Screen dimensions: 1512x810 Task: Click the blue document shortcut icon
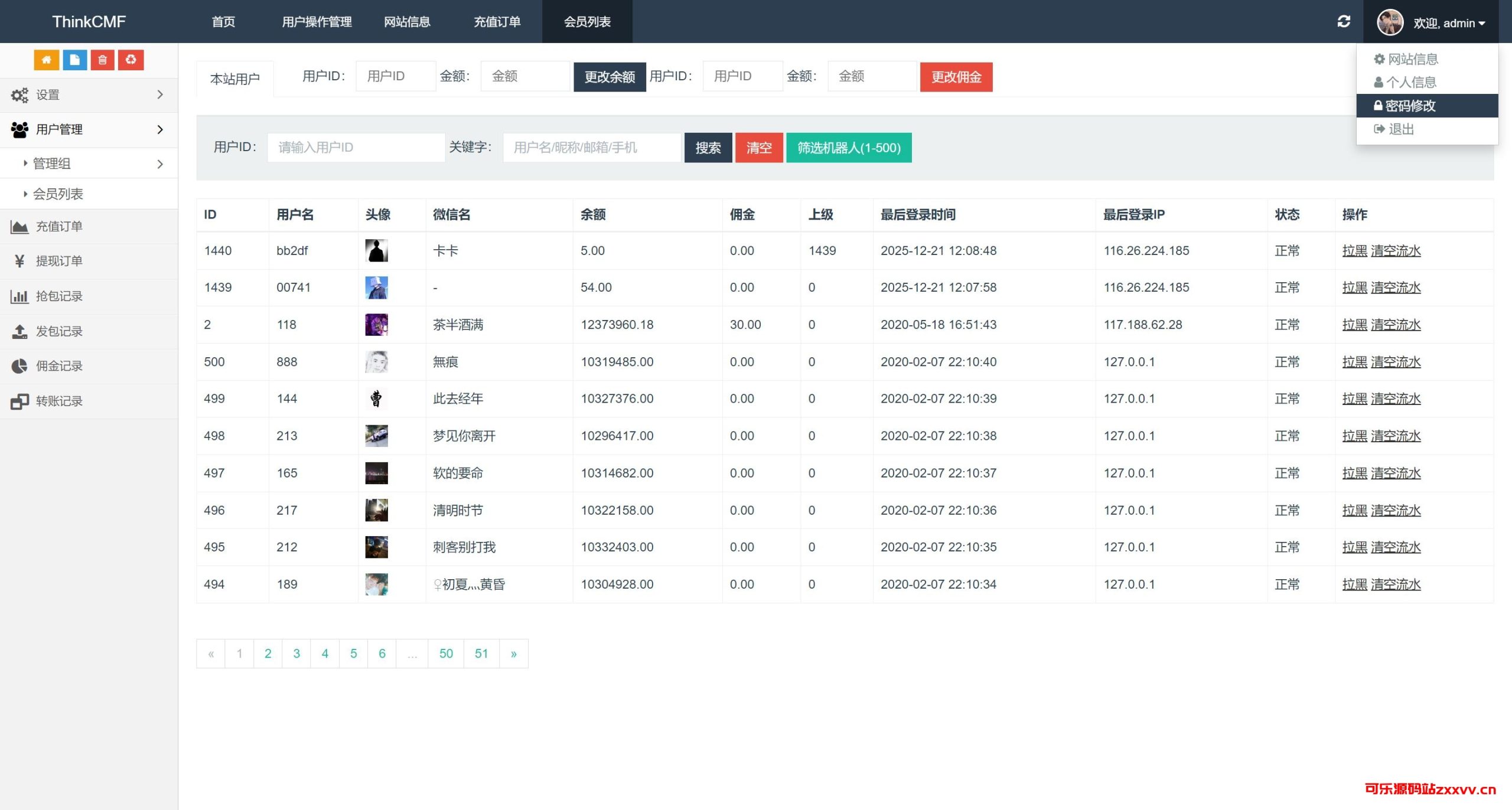point(74,60)
